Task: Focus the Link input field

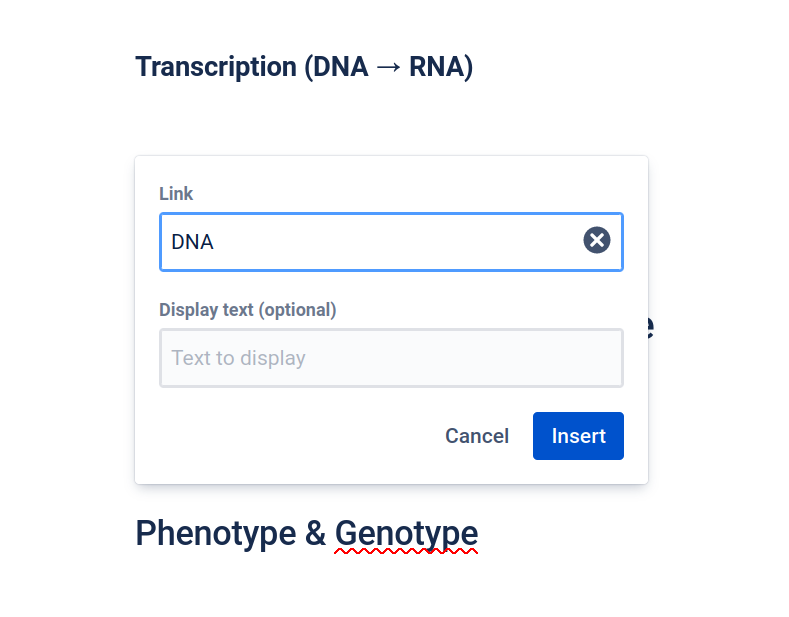Action: point(391,242)
